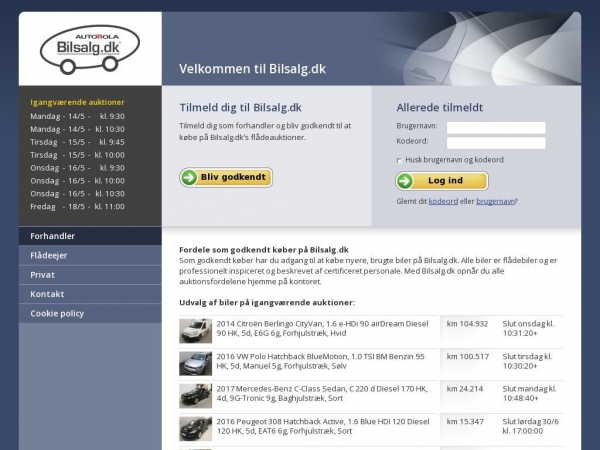
Task: Select auction Onsdag 16/5 kl. 10:30
Action: point(77,194)
